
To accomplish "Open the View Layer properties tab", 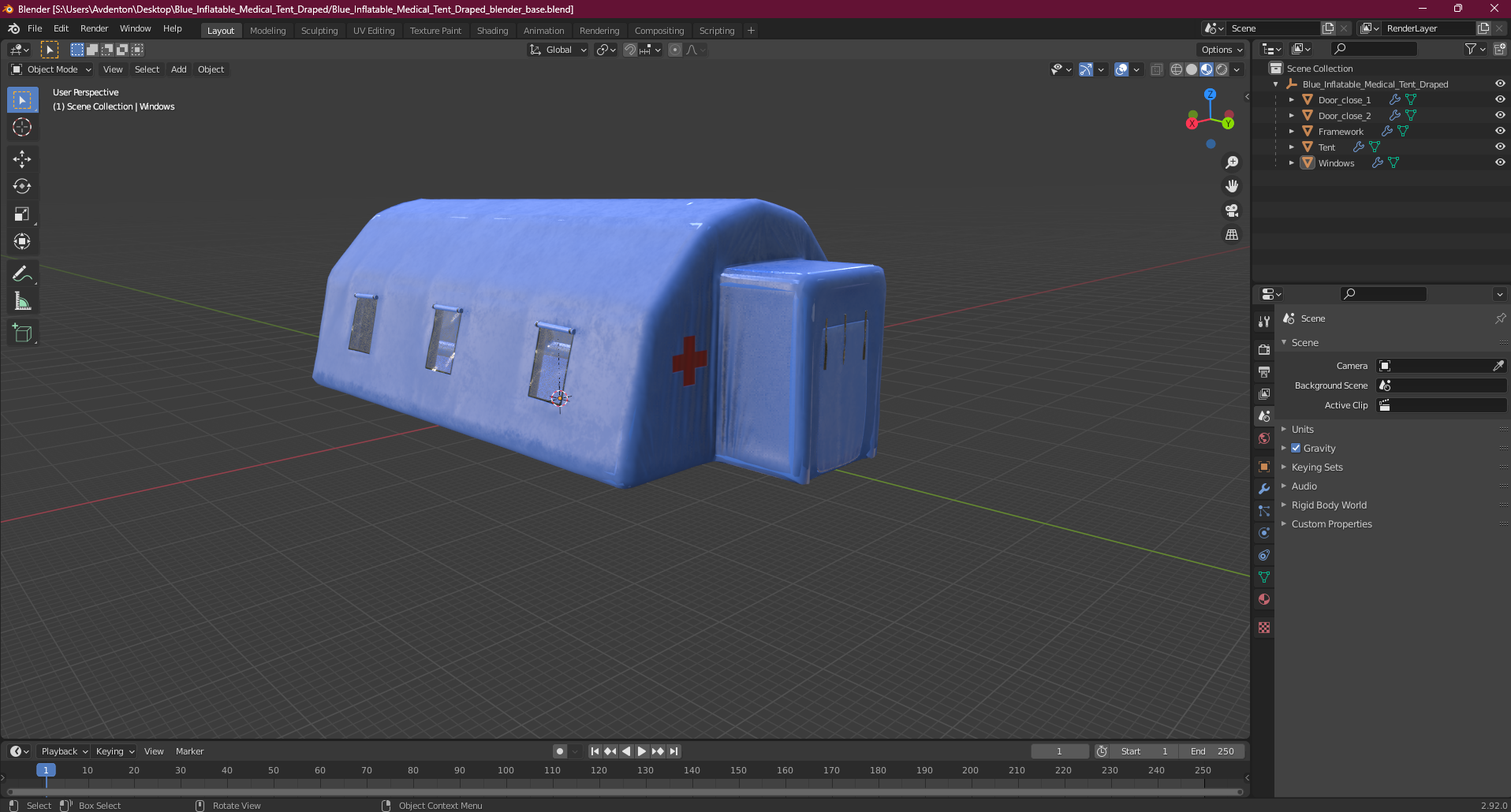I will (1264, 393).
